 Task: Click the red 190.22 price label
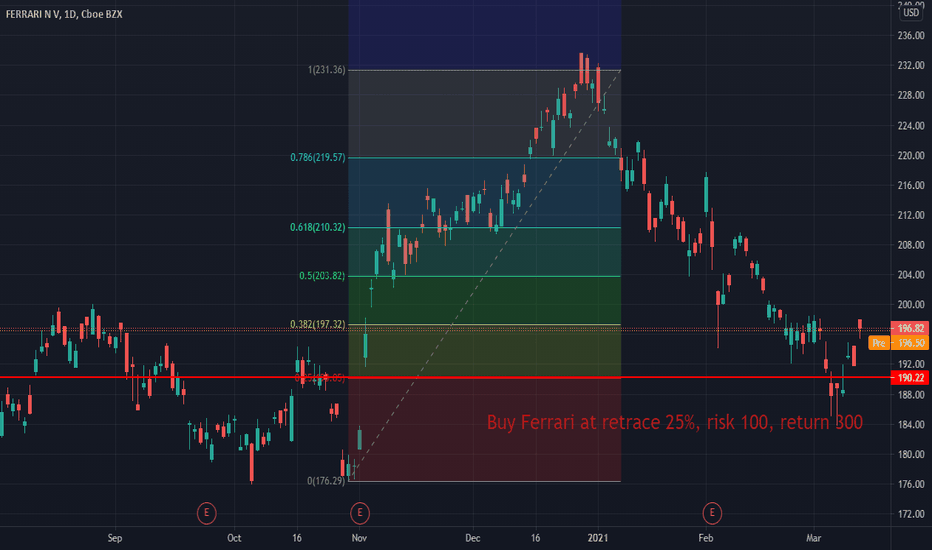[x=910, y=378]
